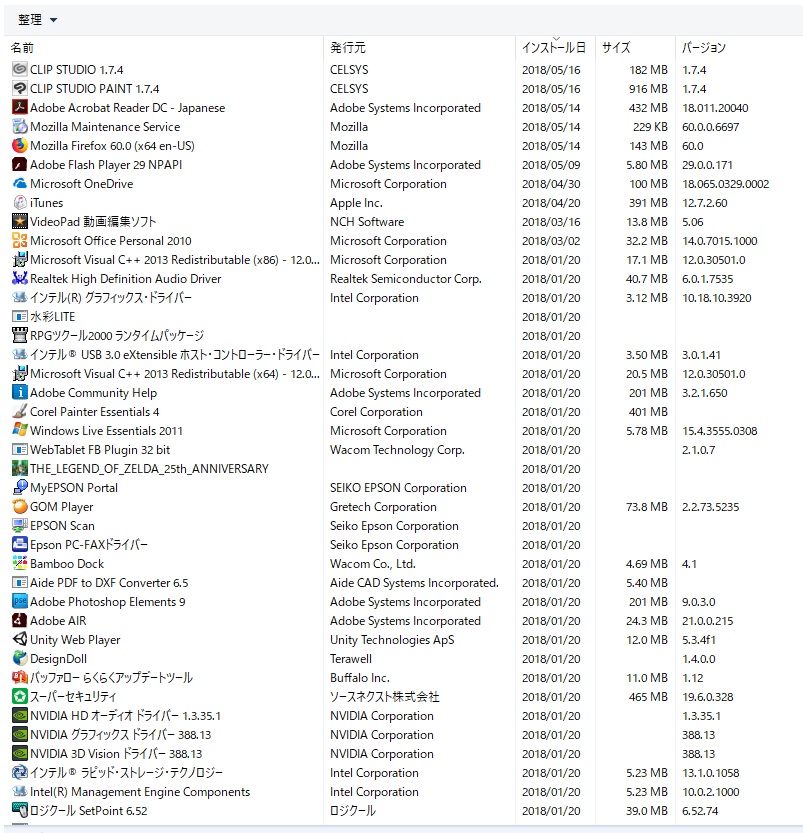Click the バッファロー らくらくアップデートツール icon
The image size is (803, 833).
tap(20, 677)
